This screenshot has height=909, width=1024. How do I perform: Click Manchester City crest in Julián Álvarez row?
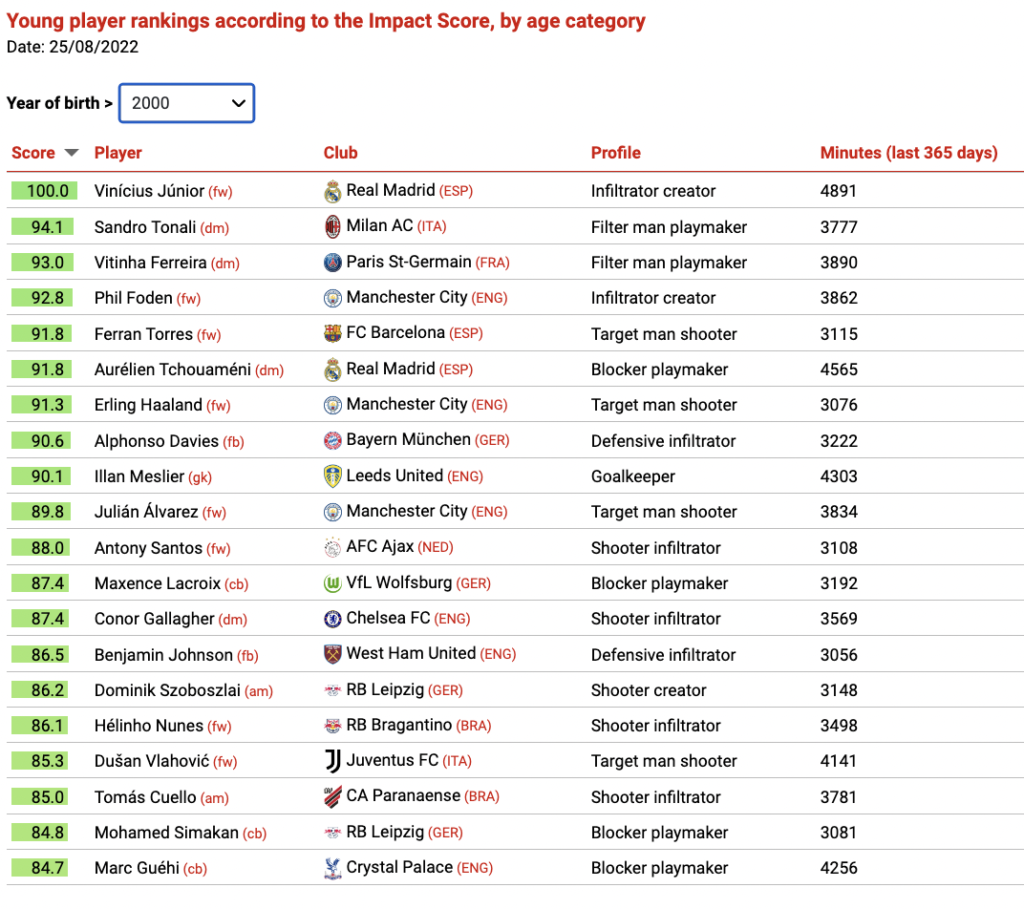(x=332, y=512)
